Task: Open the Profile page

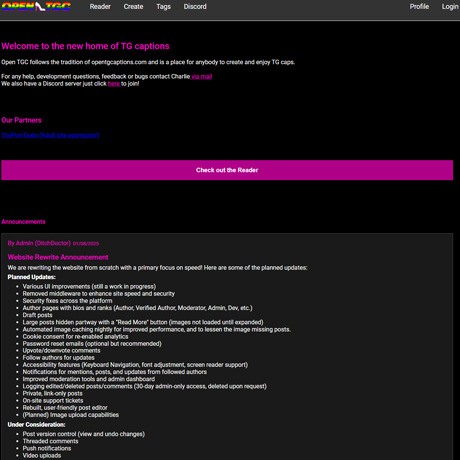Action: click(419, 7)
